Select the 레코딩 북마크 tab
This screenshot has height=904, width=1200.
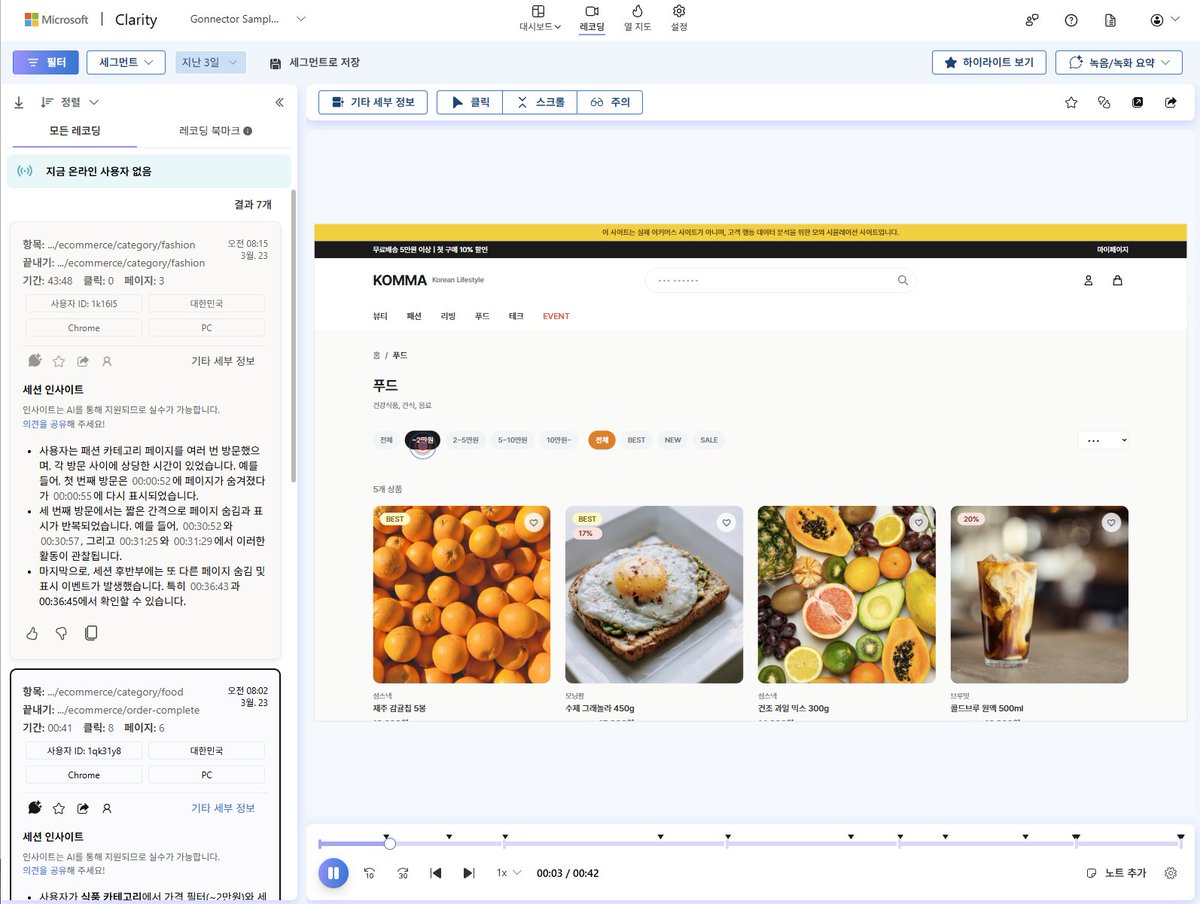(215, 131)
